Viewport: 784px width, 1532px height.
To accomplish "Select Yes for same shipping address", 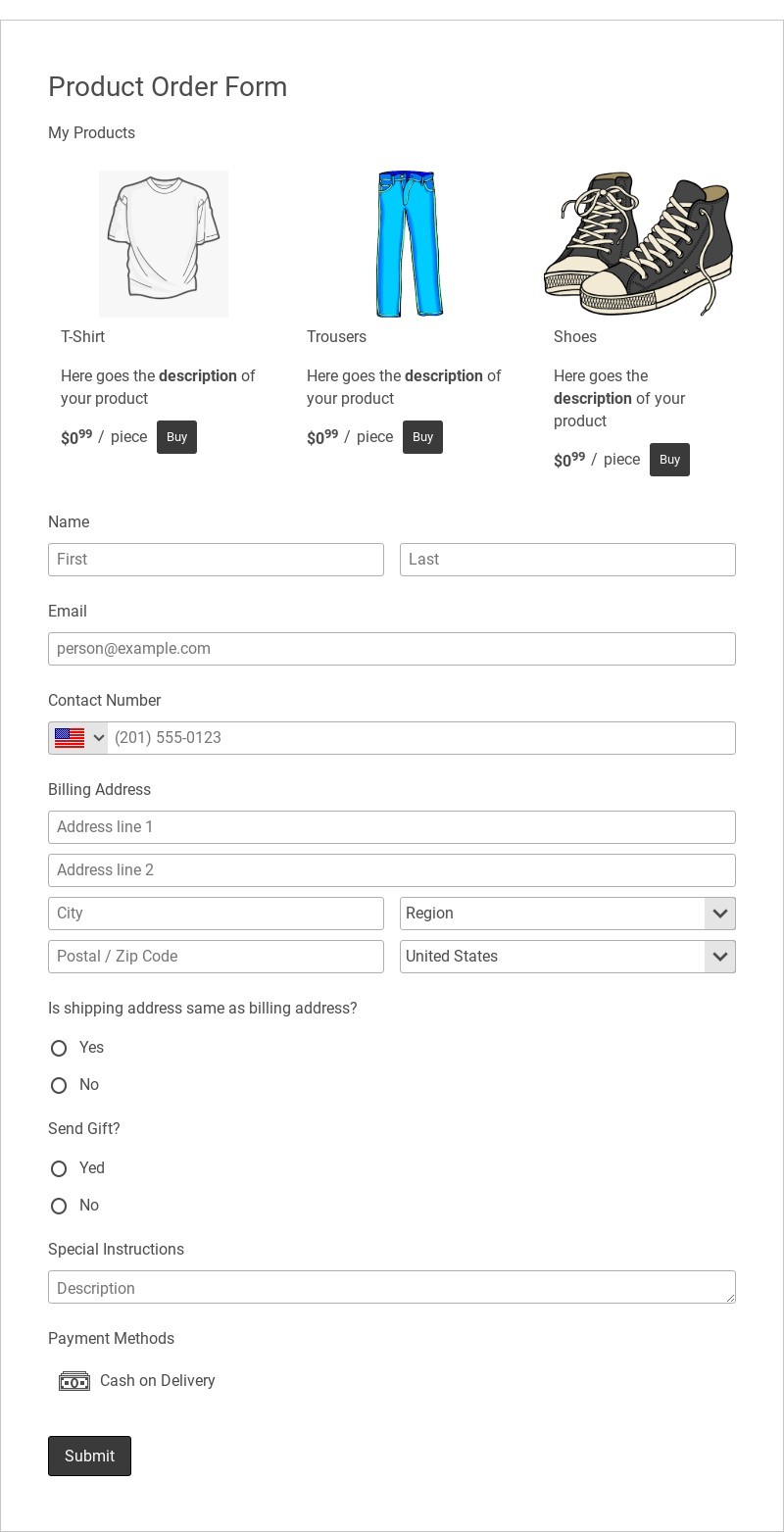I will (x=59, y=1048).
